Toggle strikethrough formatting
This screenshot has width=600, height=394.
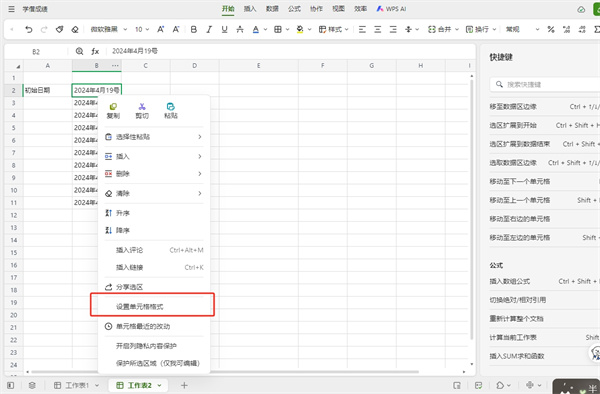[240, 29]
